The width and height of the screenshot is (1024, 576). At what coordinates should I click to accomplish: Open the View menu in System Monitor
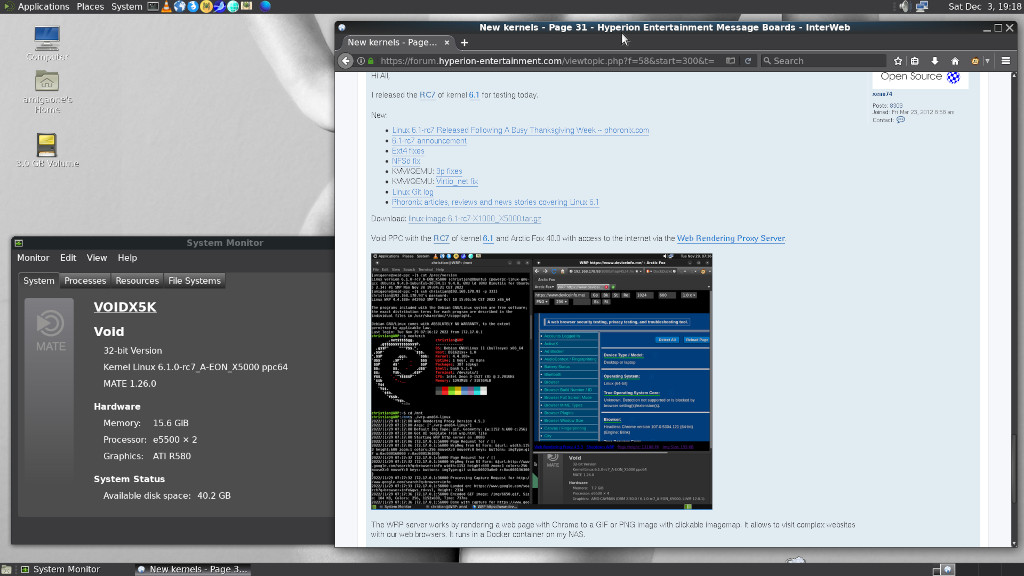(x=97, y=258)
